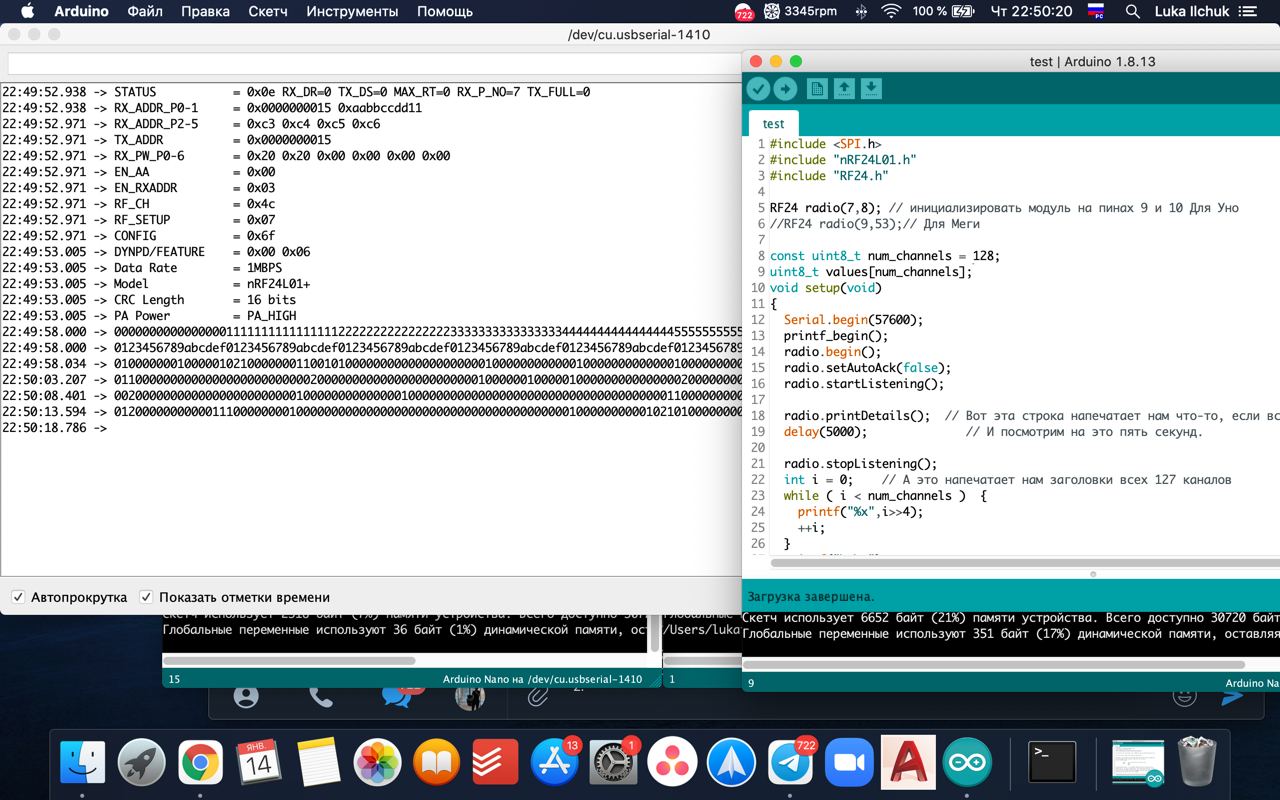The height and width of the screenshot is (800, 1280).
Task: Open AutoCAD red A icon in Dock
Action: pos(908,762)
